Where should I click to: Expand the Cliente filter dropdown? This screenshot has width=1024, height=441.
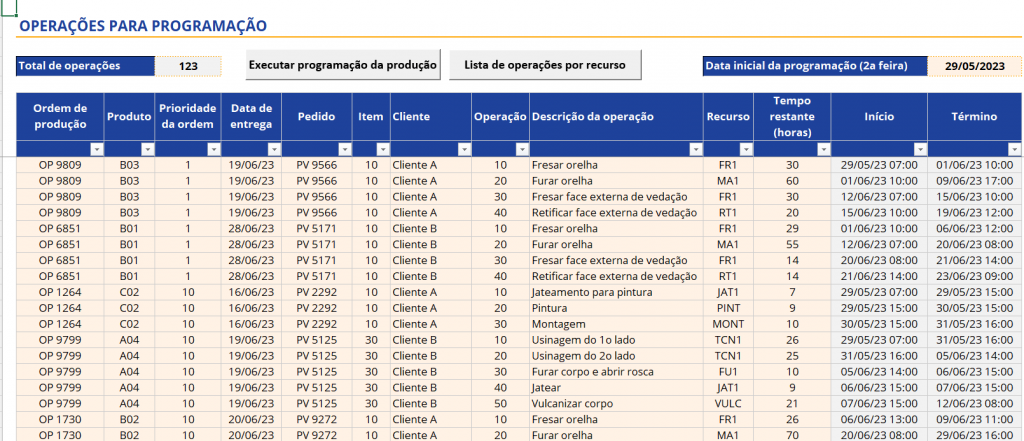pos(464,149)
